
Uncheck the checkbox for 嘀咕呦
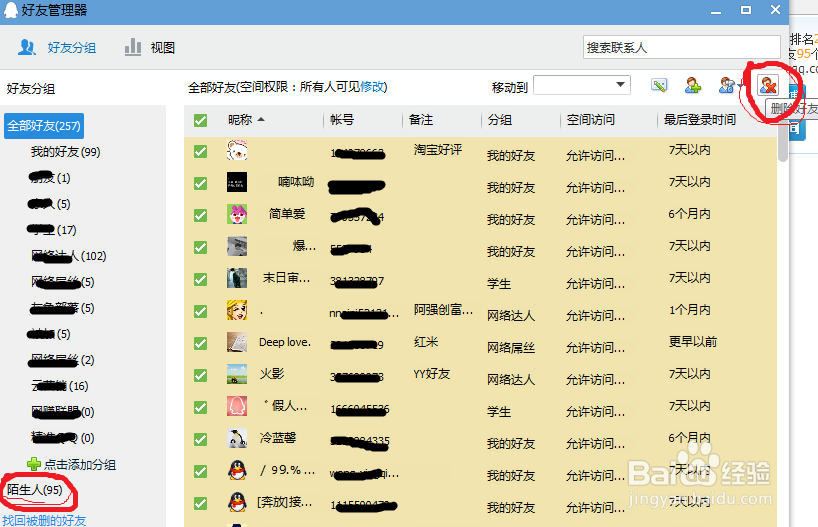[200, 183]
